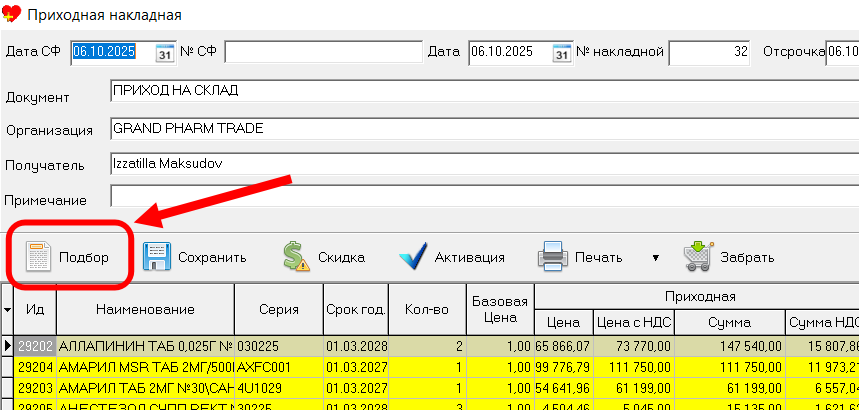Focus the № СФ input field
859x410 pixels.
pos(324,52)
